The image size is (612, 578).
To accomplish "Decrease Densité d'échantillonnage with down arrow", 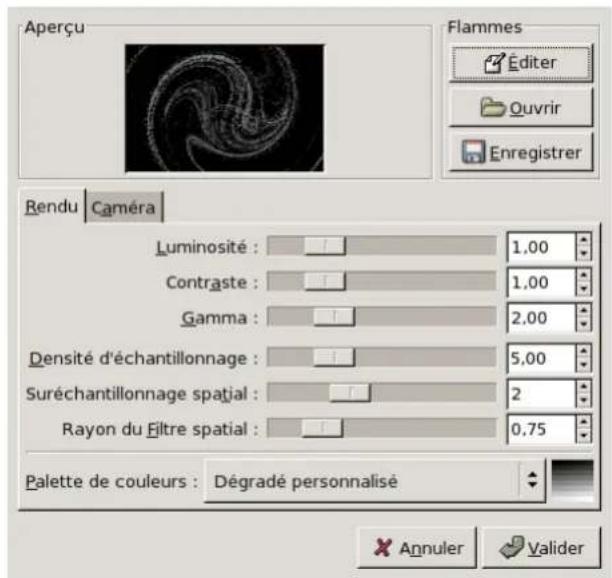I will click(x=584, y=365).
